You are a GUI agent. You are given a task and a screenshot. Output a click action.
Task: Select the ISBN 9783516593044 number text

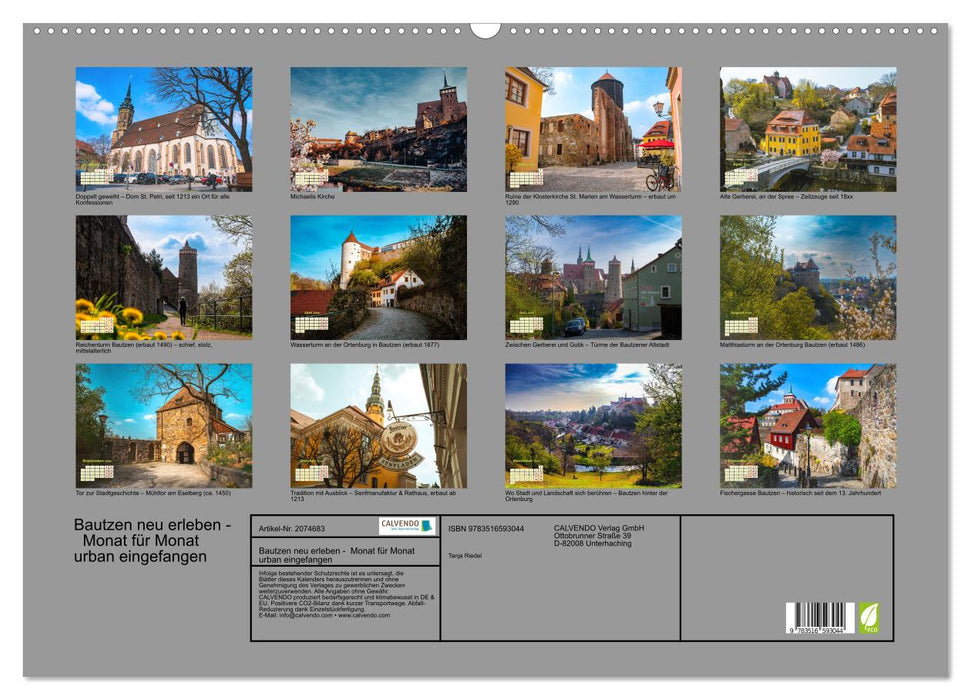click(x=487, y=526)
